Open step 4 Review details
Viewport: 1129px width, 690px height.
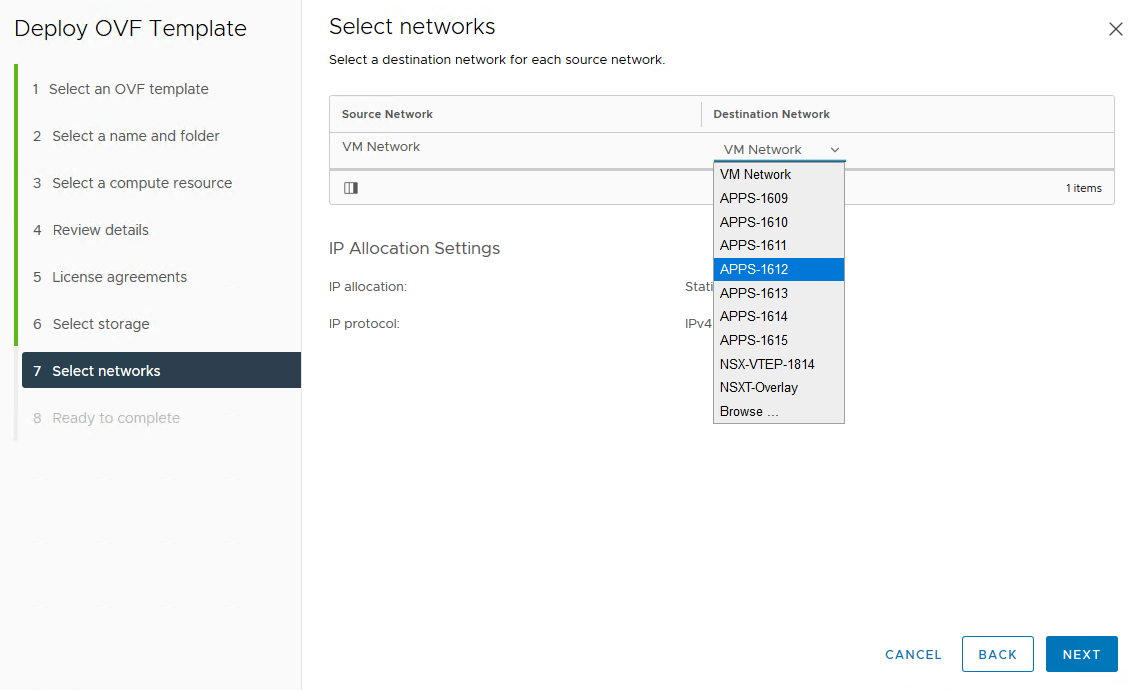click(x=100, y=230)
